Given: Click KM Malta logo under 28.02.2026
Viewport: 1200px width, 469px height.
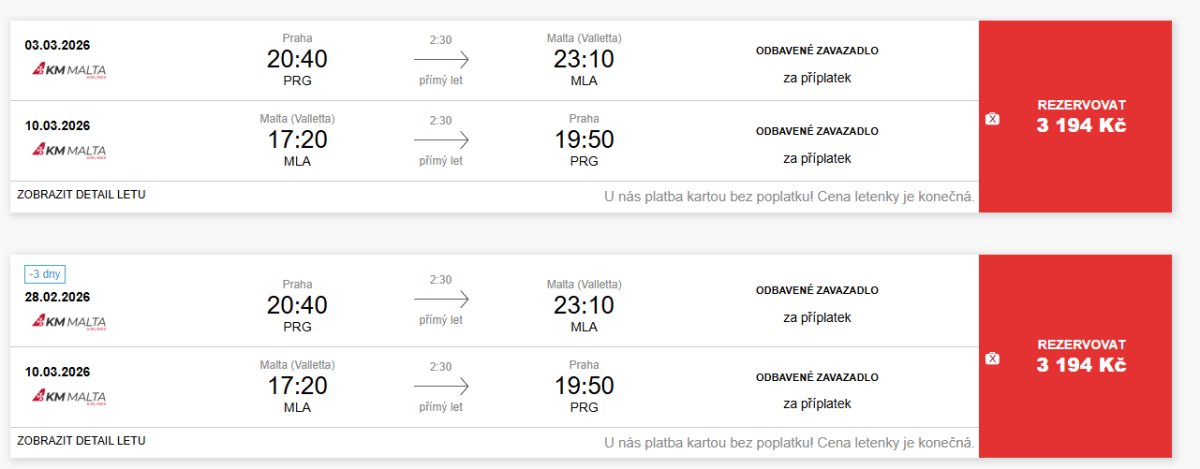Looking at the screenshot, I should (69, 322).
